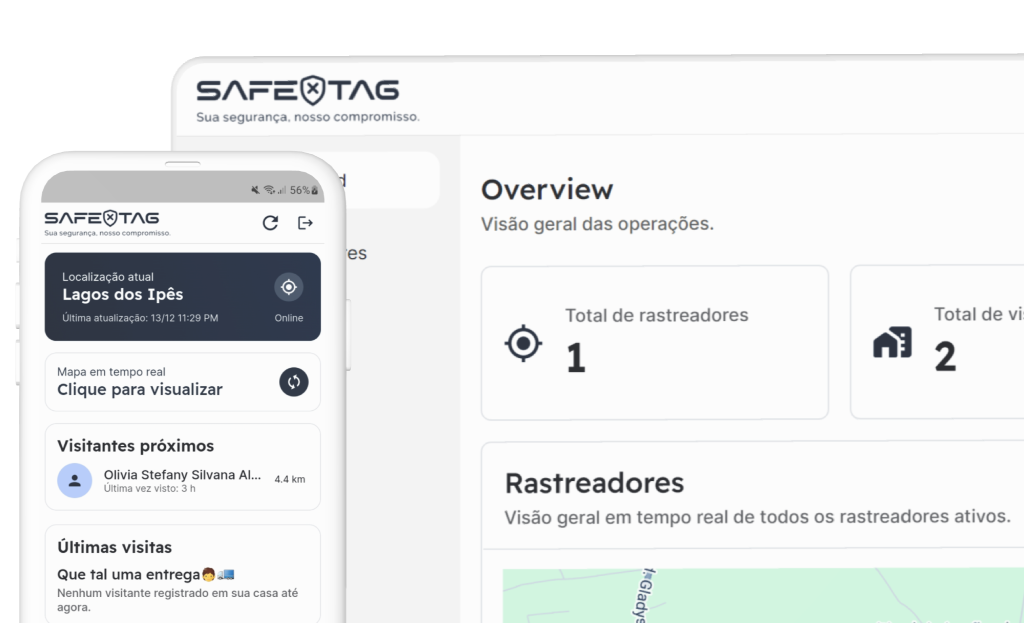Tap 'Que tal uma entrega' message

pyautogui.click(x=146, y=575)
